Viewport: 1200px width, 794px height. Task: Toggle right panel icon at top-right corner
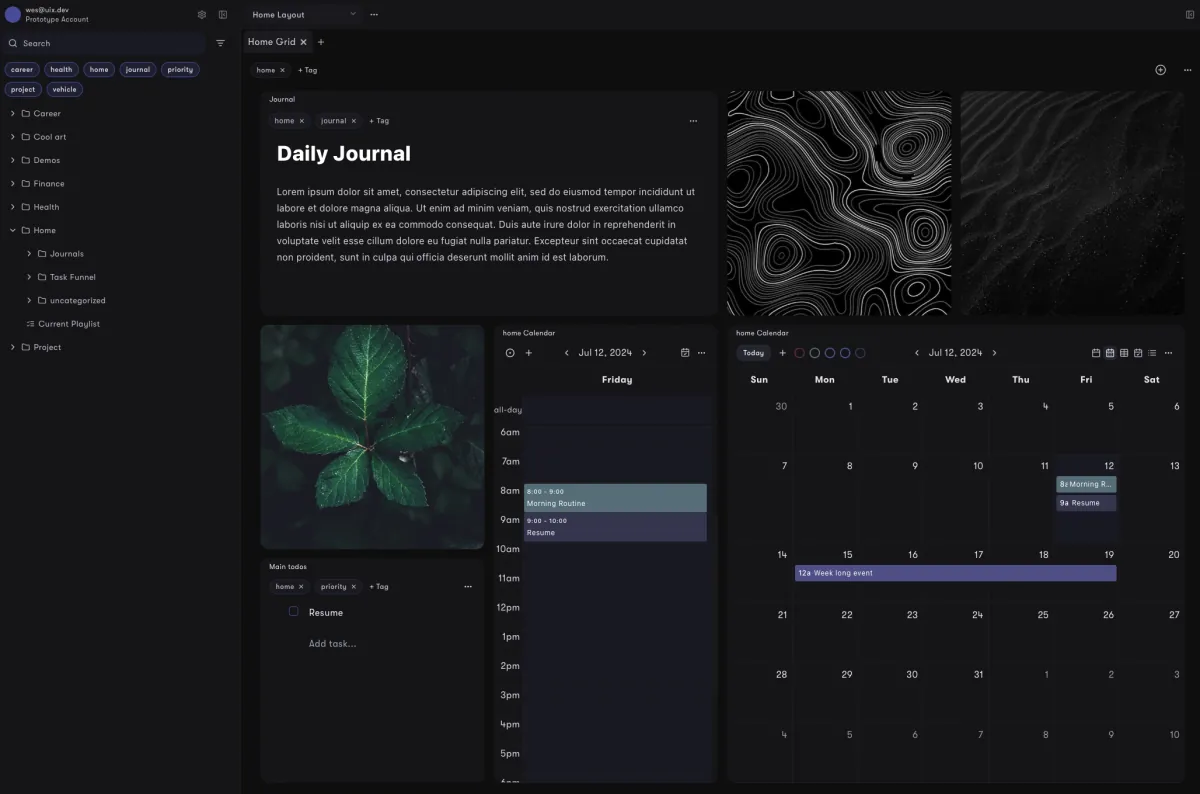pos(1190,15)
